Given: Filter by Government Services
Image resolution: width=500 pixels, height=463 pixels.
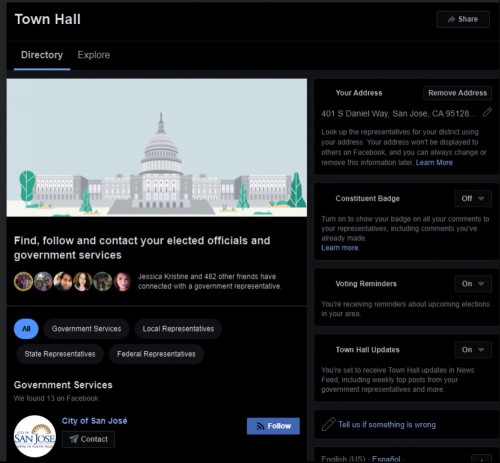Looking at the screenshot, I should tap(86, 329).
